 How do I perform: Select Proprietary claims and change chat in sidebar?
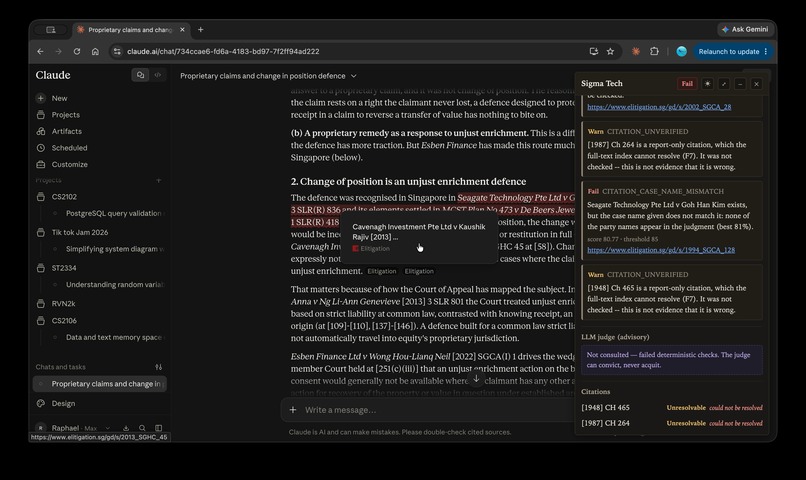pos(100,384)
